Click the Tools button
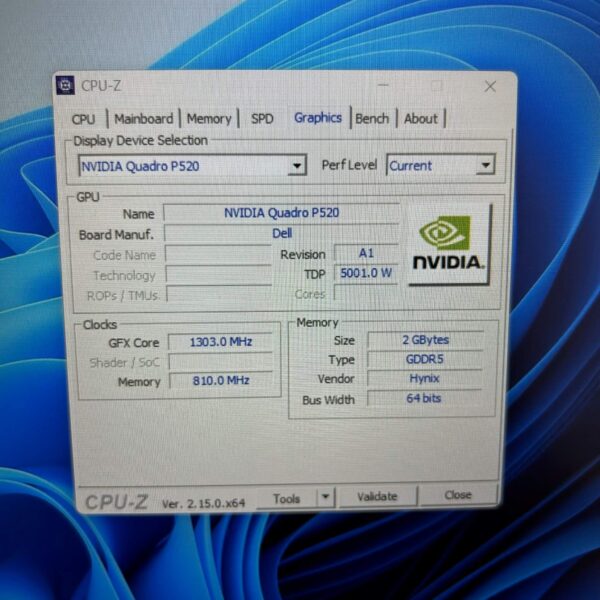This screenshot has height=600, width=600. coord(287,498)
